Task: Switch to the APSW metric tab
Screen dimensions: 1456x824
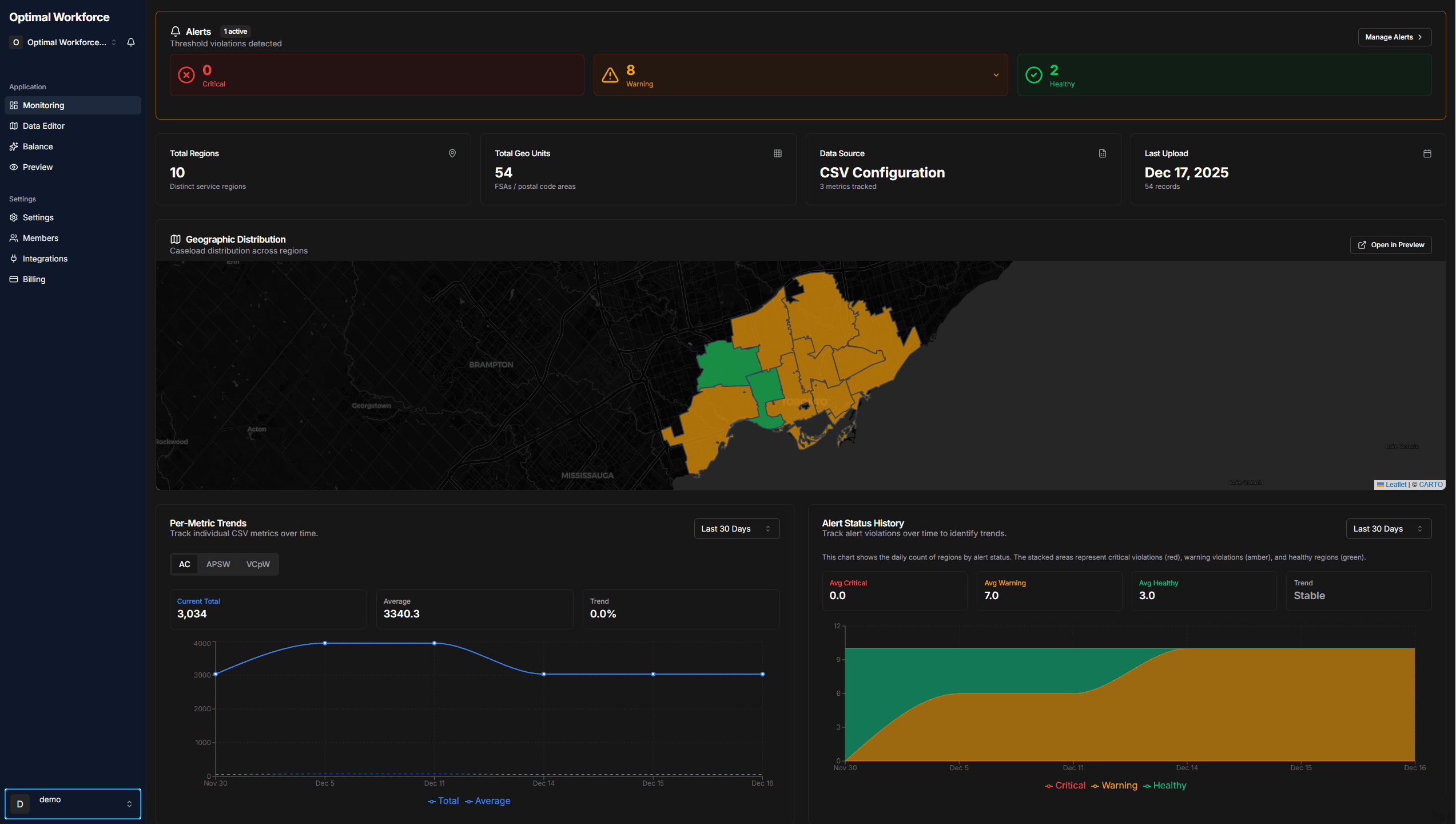Action: pyautogui.click(x=218, y=564)
